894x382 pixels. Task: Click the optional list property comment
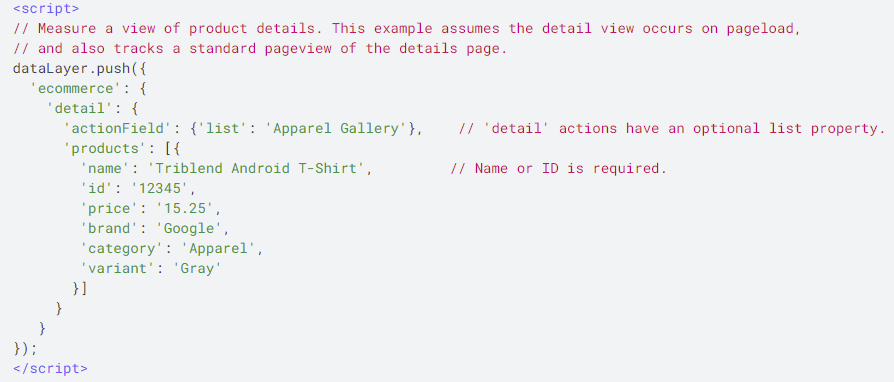[x=672, y=128]
